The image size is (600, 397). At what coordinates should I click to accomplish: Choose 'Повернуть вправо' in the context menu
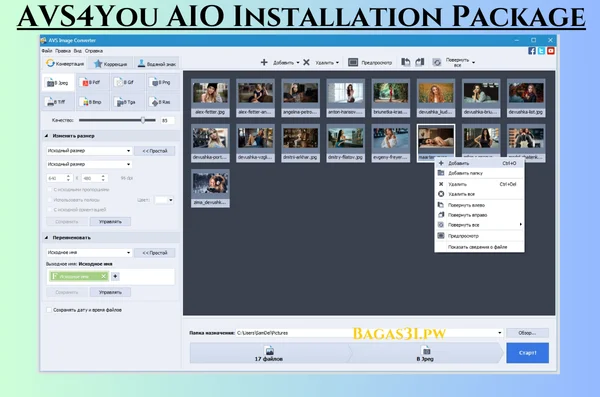tap(479, 215)
